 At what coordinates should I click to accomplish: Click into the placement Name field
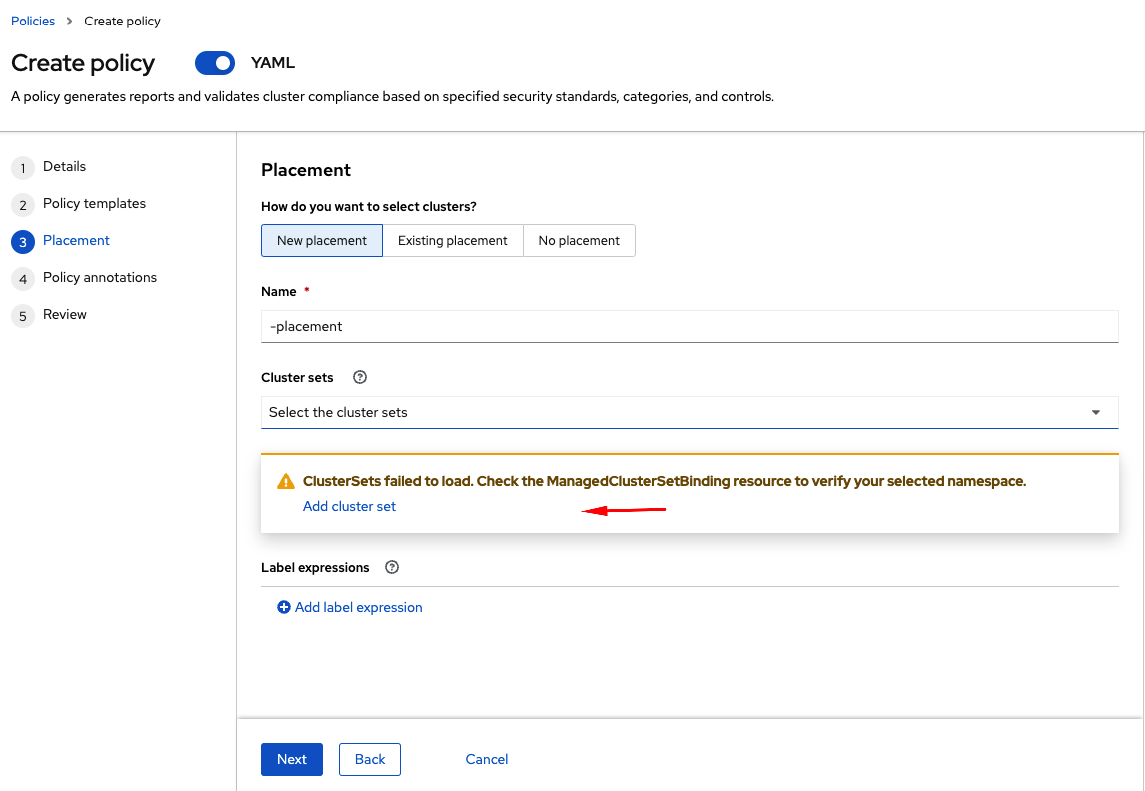(689, 326)
